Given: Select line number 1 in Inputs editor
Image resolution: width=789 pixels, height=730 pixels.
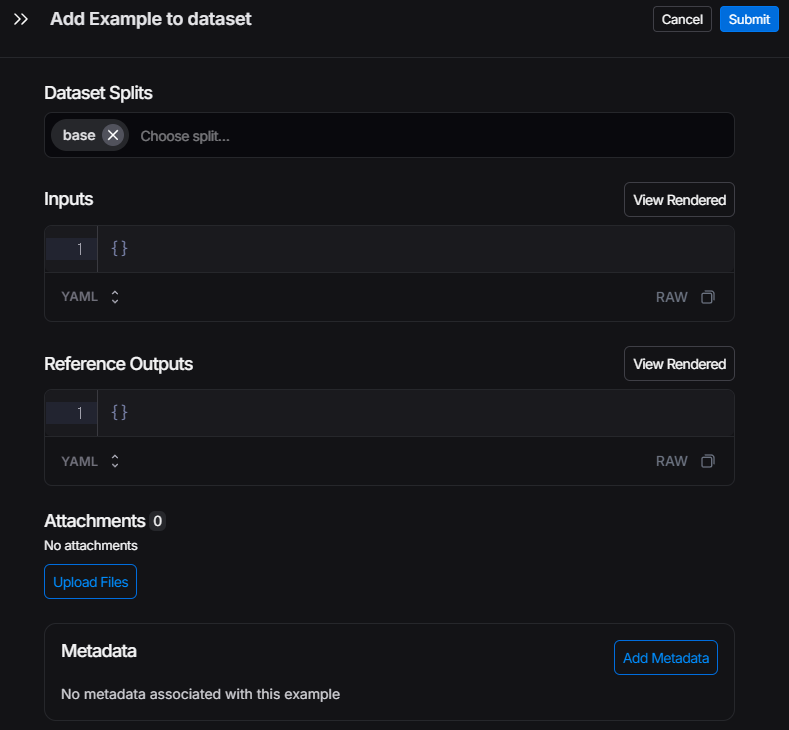Looking at the screenshot, I should click(79, 249).
